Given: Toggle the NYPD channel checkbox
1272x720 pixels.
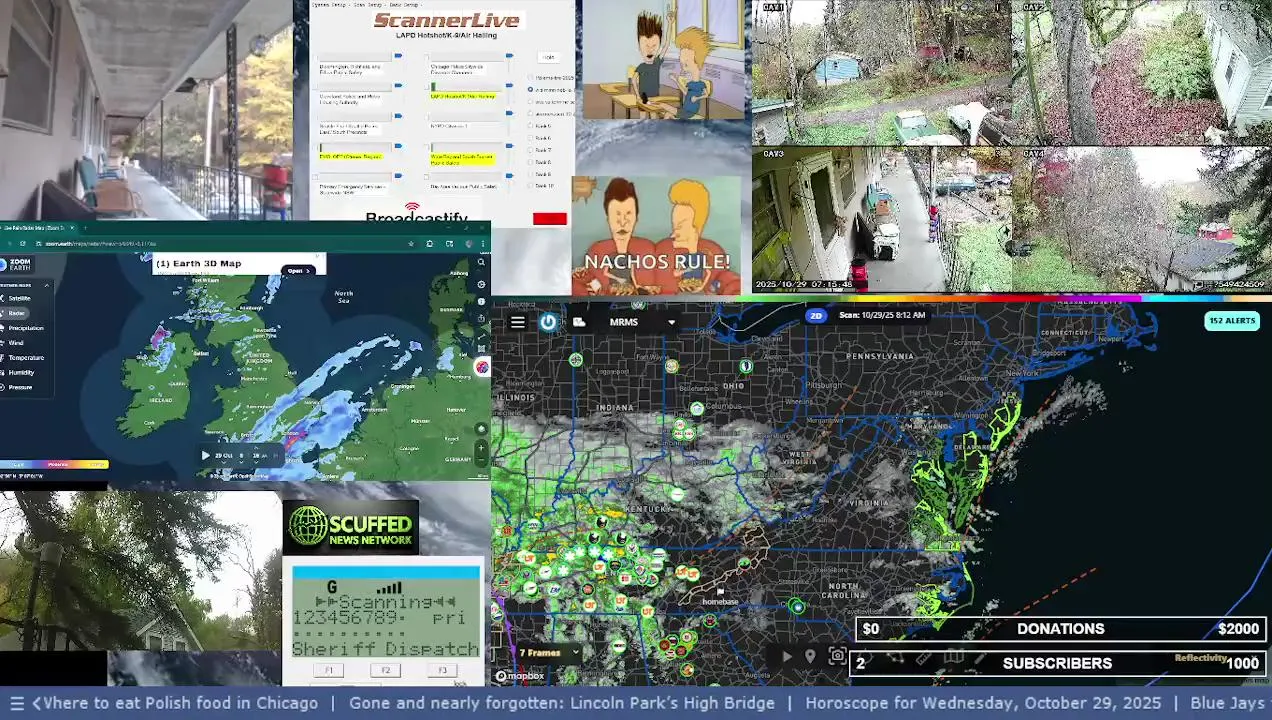Looking at the screenshot, I should coord(427,117).
